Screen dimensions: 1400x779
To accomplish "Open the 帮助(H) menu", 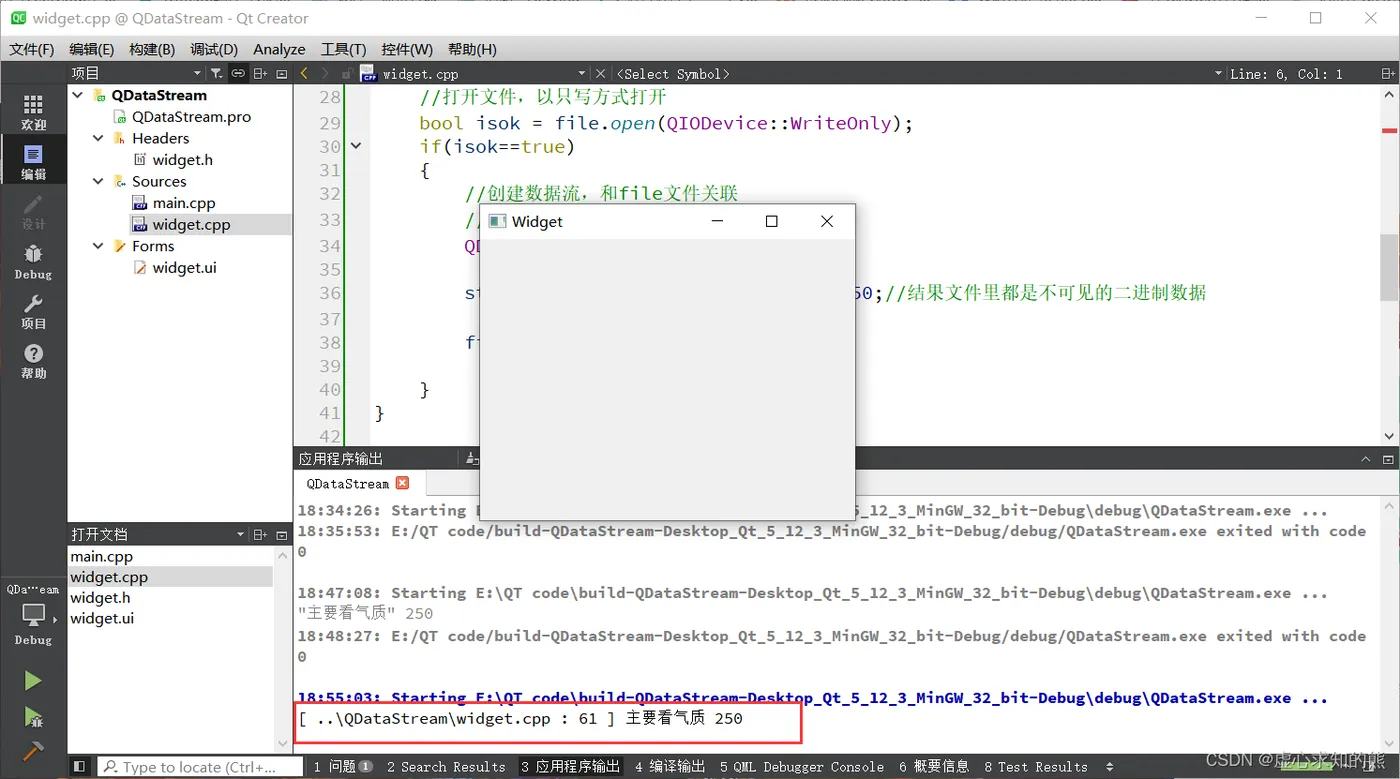I will 472,49.
